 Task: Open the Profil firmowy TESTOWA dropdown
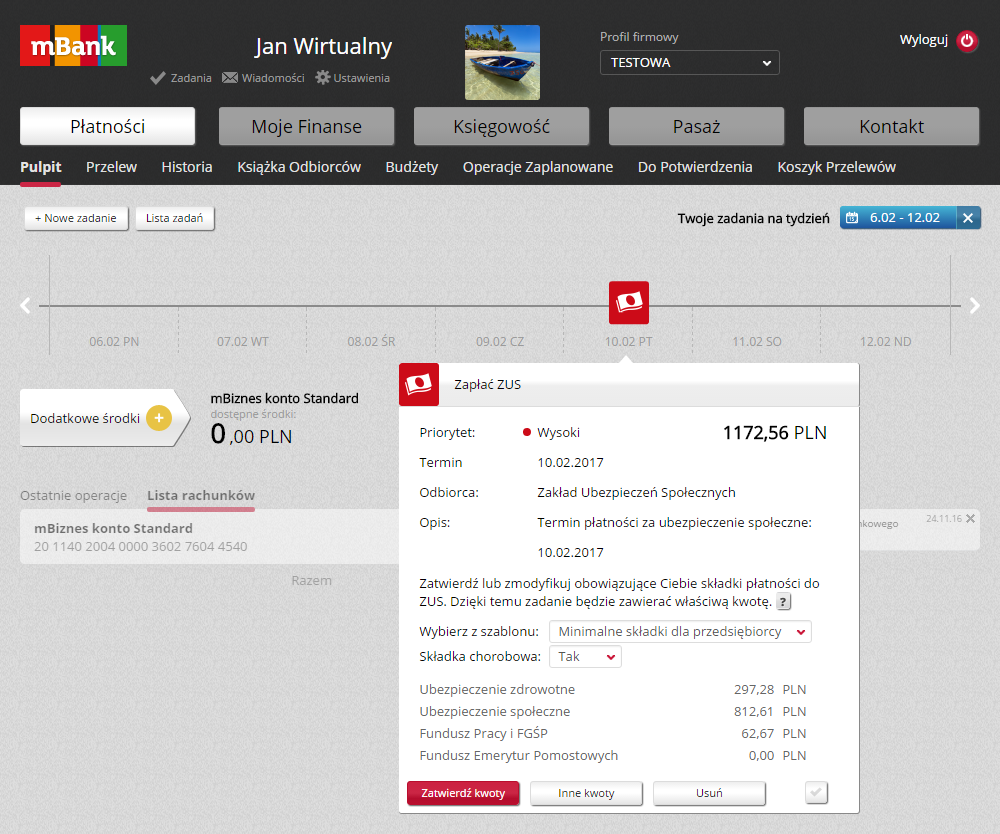point(689,62)
